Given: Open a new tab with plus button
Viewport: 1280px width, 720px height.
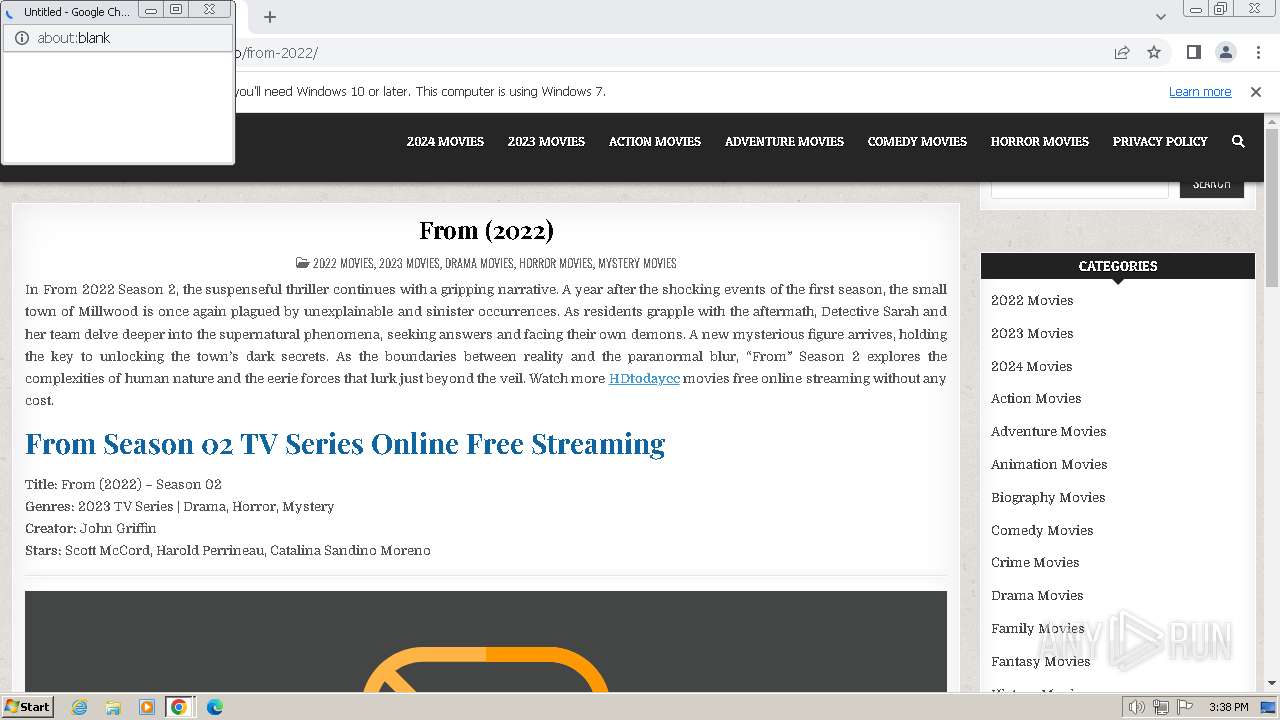Looking at the screenshot, I should [270, 16].
